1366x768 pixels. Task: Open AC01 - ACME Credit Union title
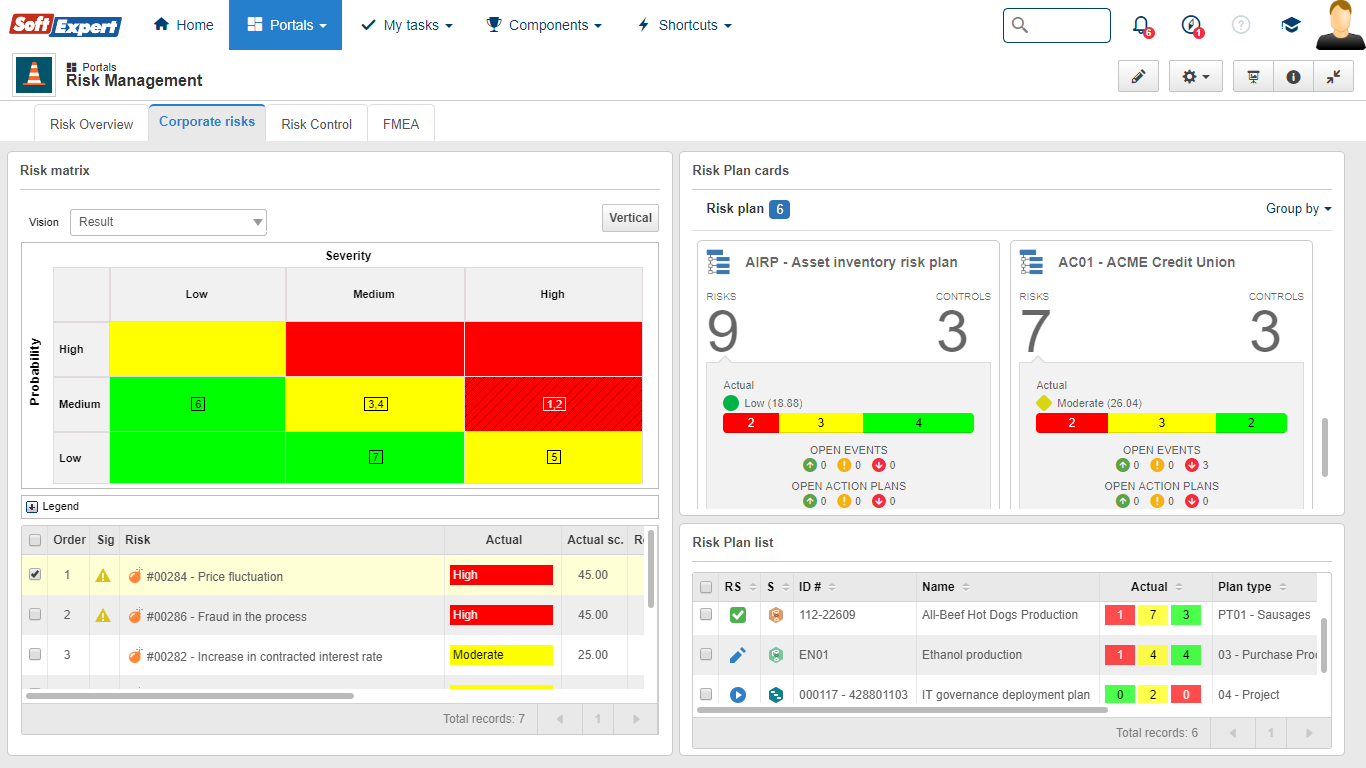[x=1146, y=262]
